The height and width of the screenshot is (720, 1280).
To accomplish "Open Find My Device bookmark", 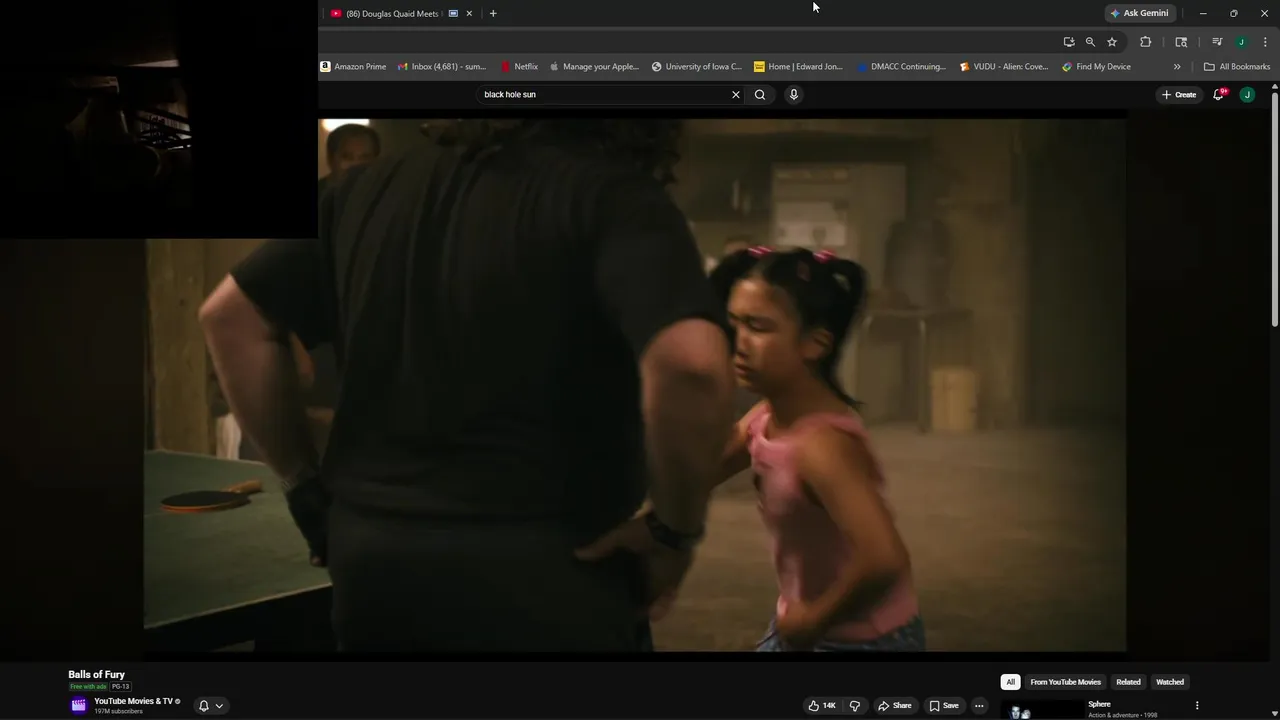I will [x=1096, y=67].
